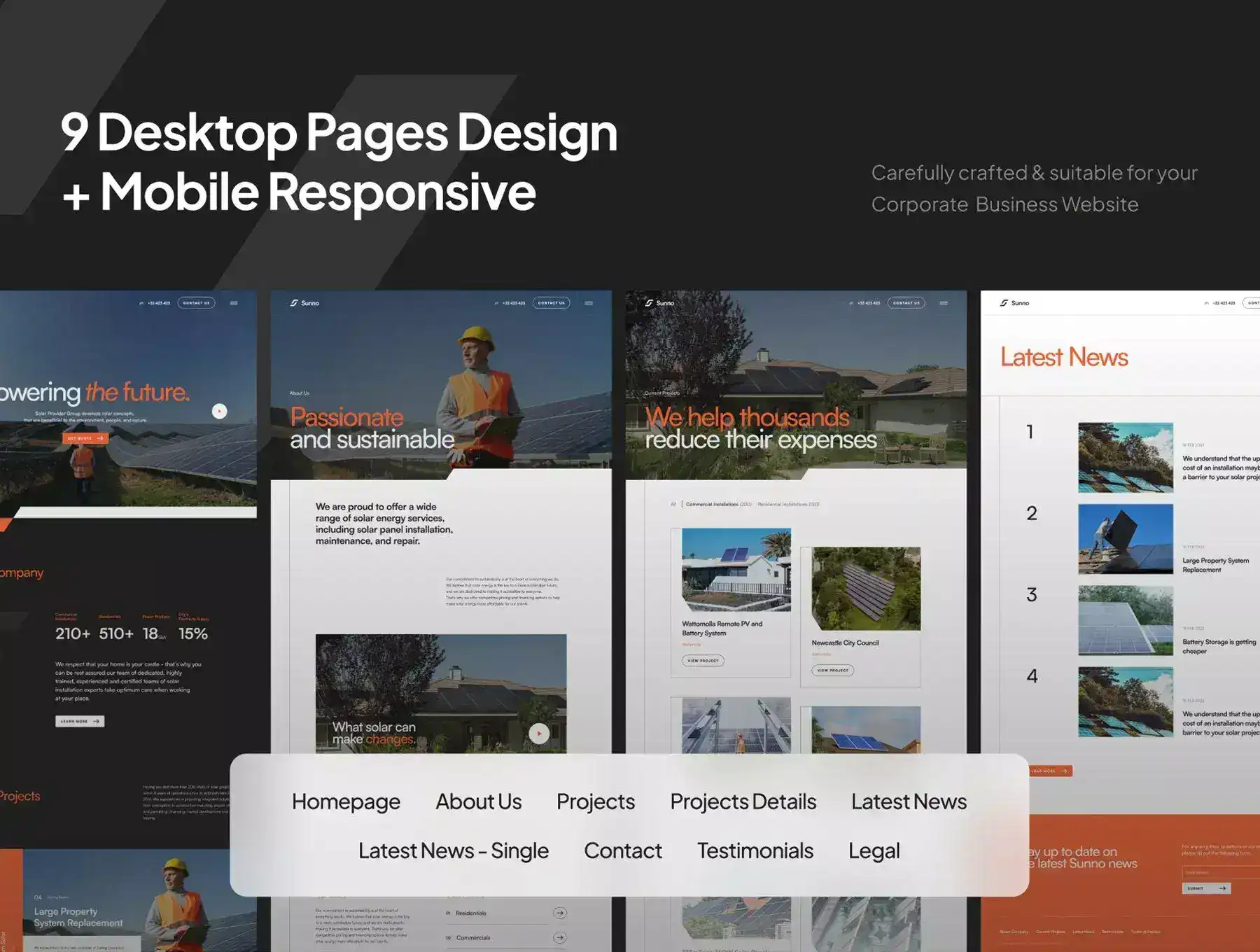Viewport: 1260px width, 952px height.
Task: Open the hamburger menu on the homepage mockup
Action: click(234, 303)
